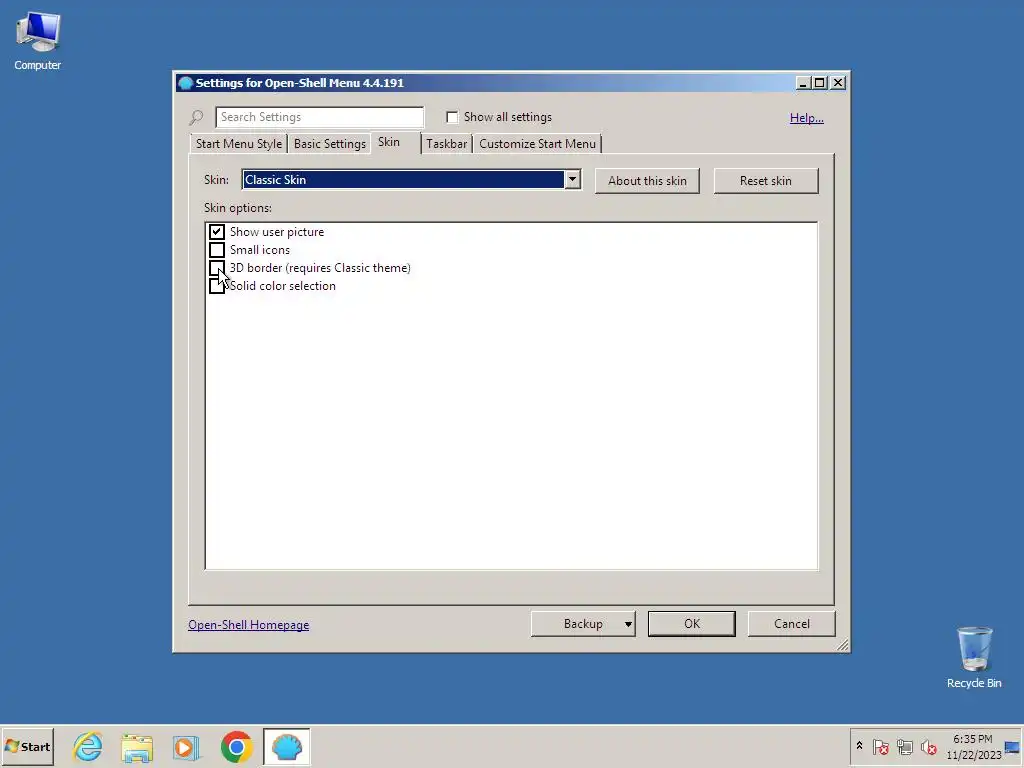
Task: Open the Help... link
Action: pyautogui.click(x=807, y=118)
